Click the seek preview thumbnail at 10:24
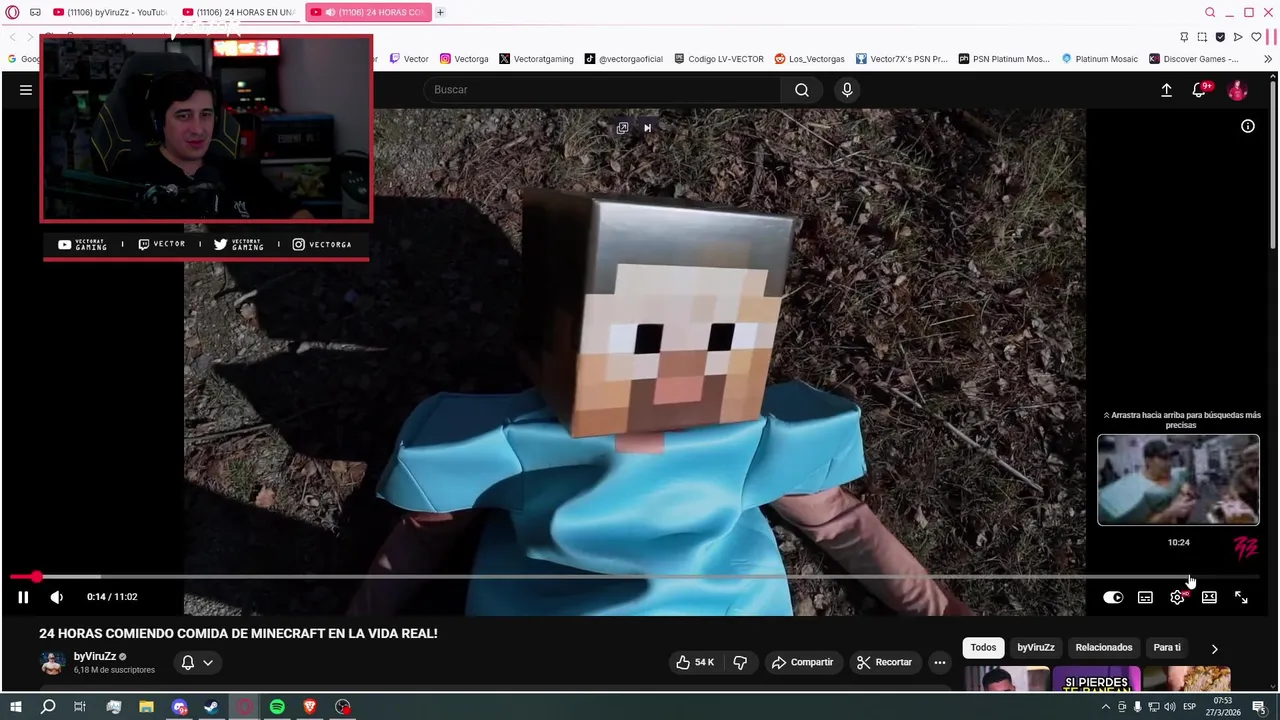This screenshot has height=720, width=1280. [1178, 480]
